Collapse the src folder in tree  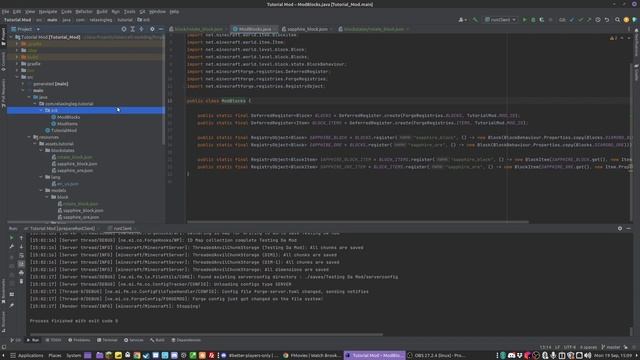point(17,77)
